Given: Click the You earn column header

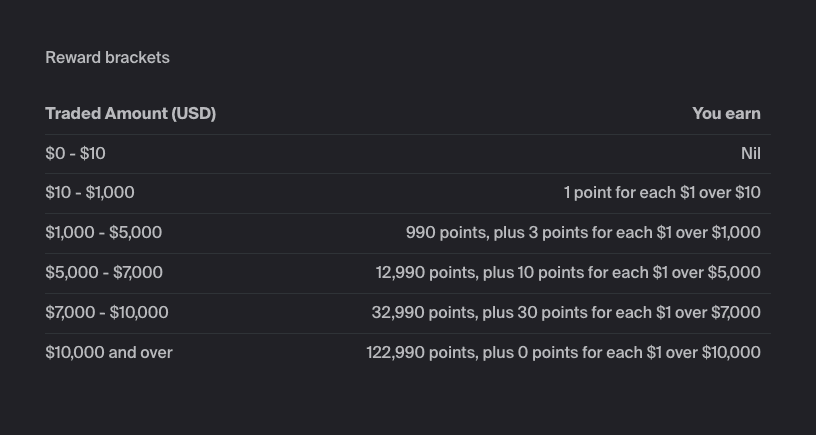Looking at the screenshot, I should (726, 114).
